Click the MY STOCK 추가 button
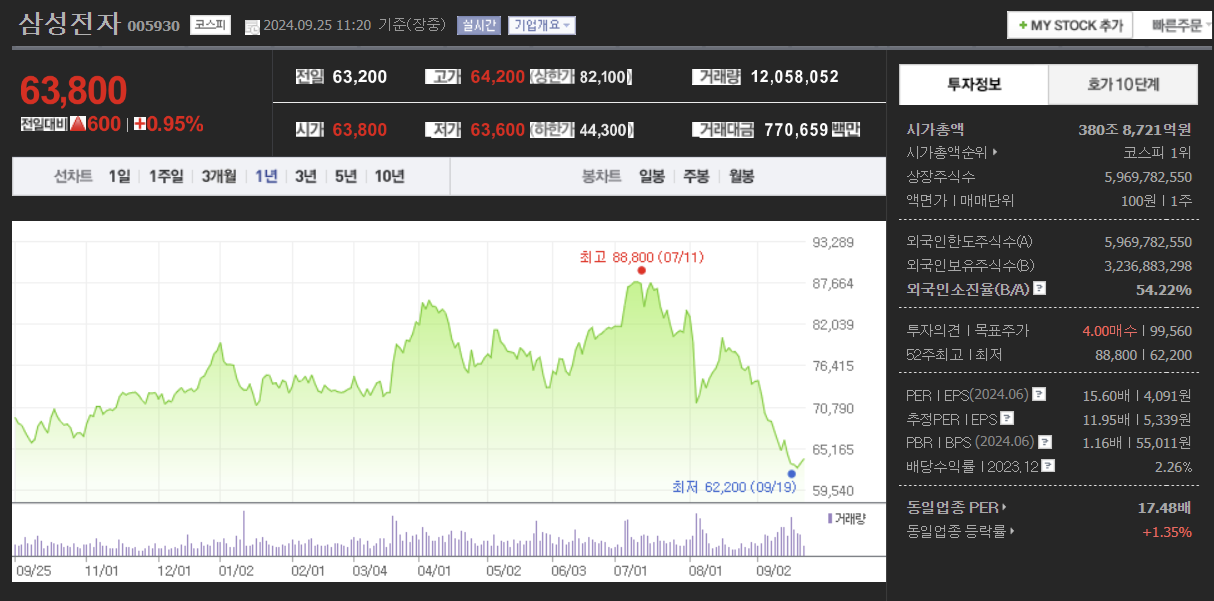Image resolution: width=1214 pixels, height=601 pixels. pos(1070,24)
